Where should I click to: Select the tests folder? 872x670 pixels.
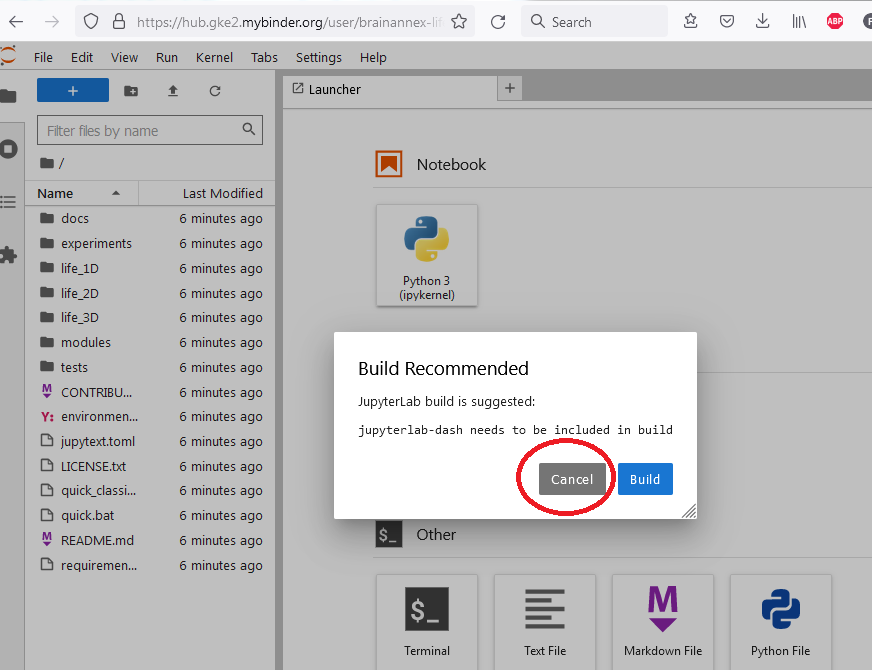(x=150, y=367)
